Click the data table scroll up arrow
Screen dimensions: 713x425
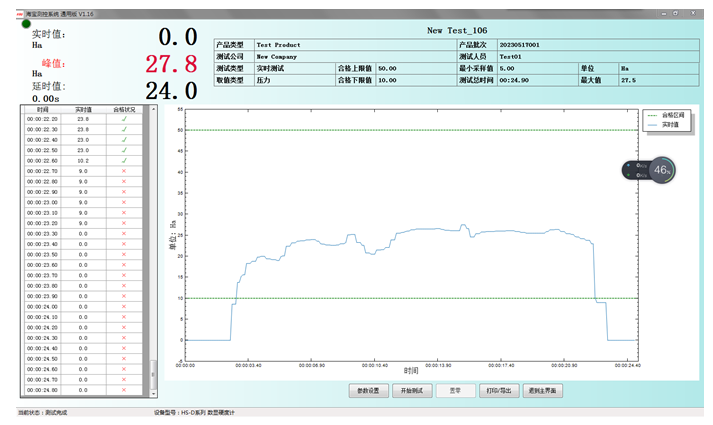(x=153, y=109)
